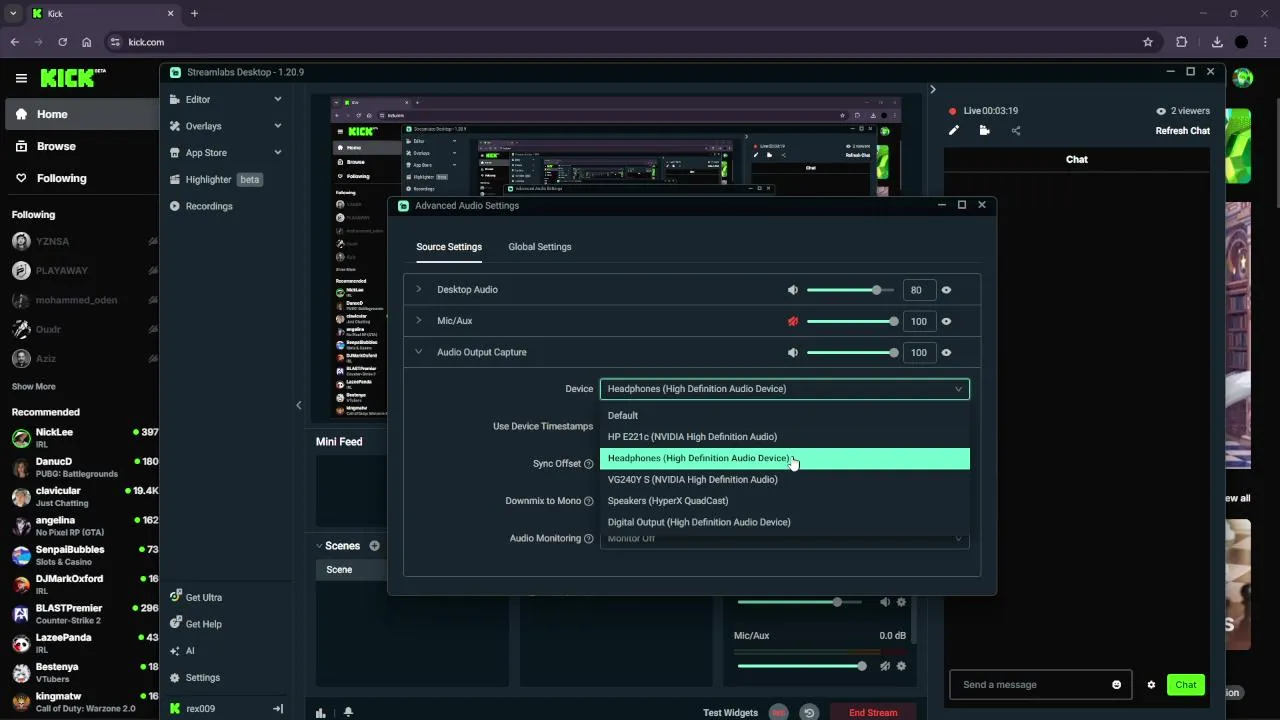The width and height of the screenshot is (1280, 720).
Task: Collapse the Scenes panel dropdown arrow
Action: pyautogui.click(x=319, y=546)
